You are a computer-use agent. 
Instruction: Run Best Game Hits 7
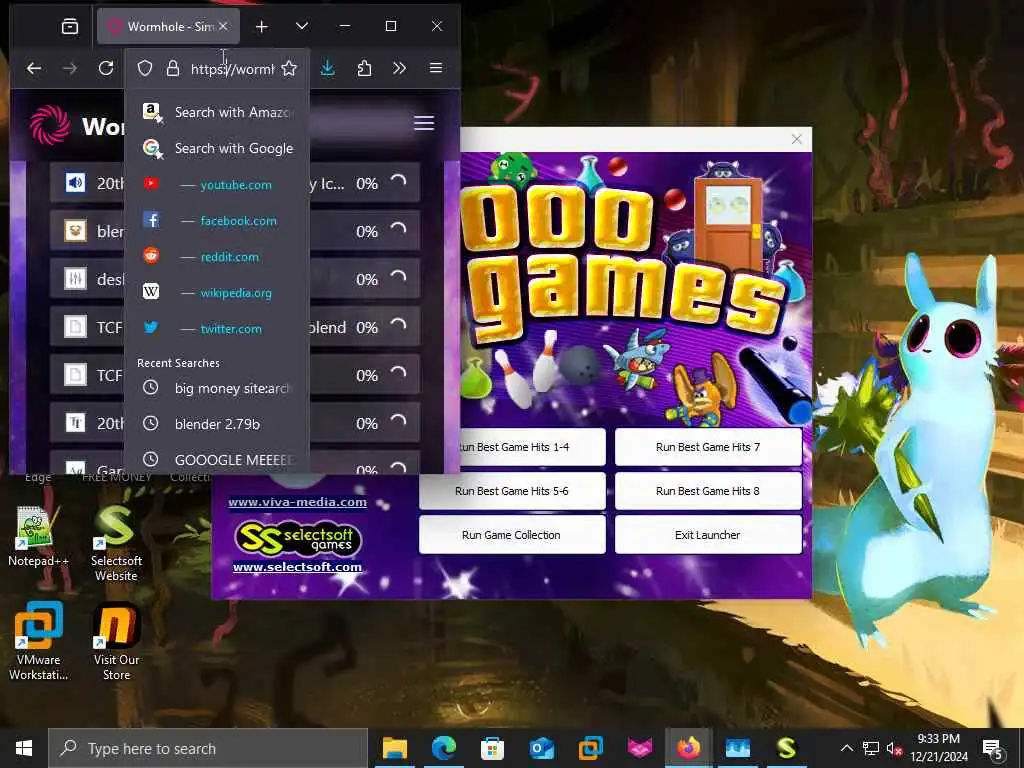pos(708,447)
